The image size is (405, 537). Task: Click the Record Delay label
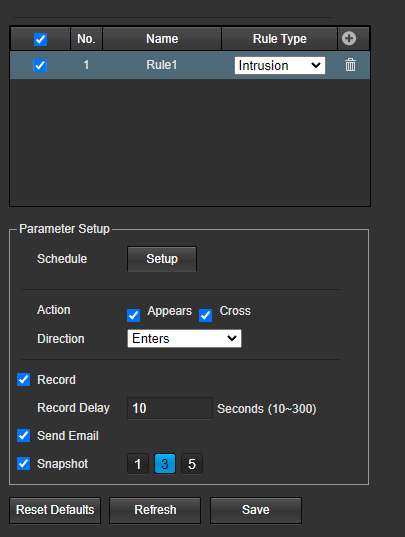pyautogui.click(x=73, y=408)
